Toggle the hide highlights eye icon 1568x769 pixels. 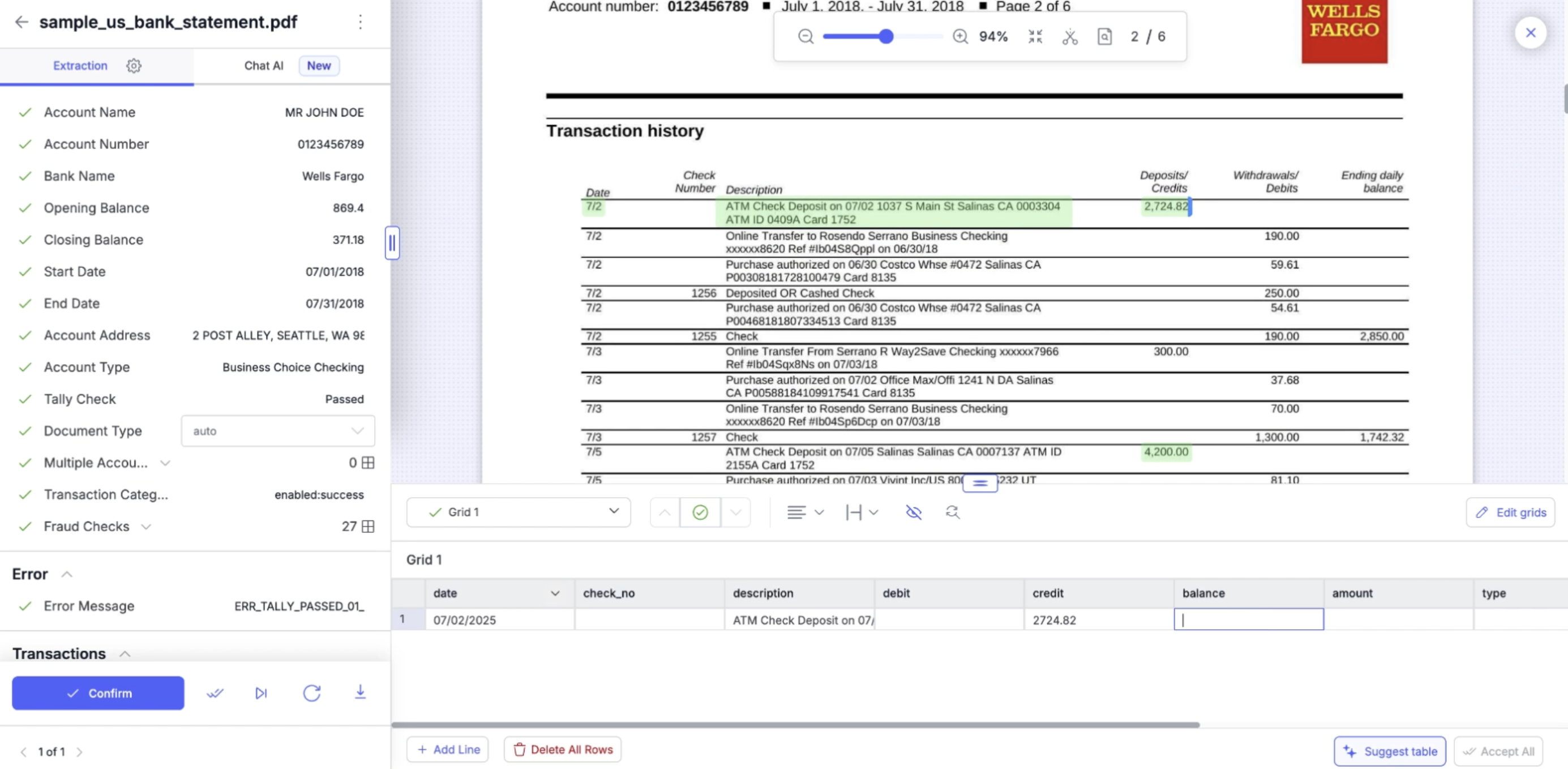click(913, 512)
